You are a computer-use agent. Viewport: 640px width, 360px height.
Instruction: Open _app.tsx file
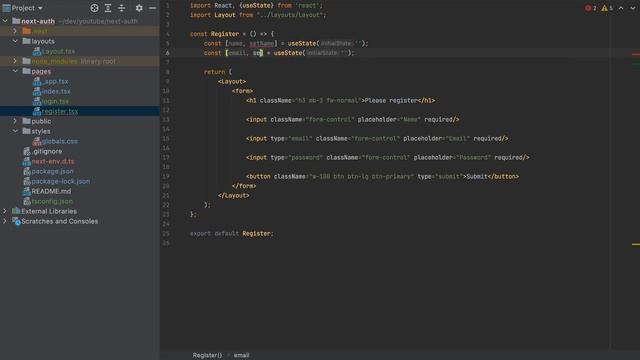click(x=55, y=81)
